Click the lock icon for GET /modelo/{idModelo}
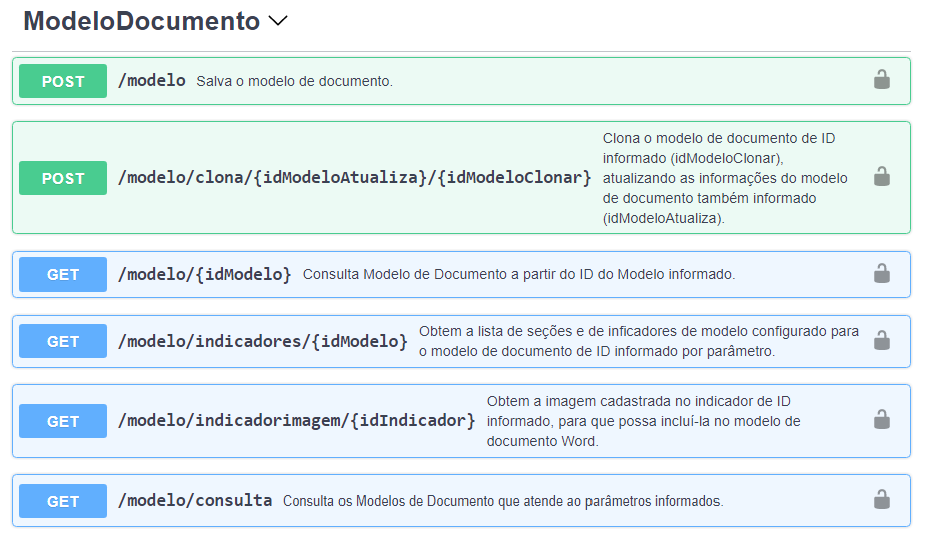 click(x=881, y=273)
